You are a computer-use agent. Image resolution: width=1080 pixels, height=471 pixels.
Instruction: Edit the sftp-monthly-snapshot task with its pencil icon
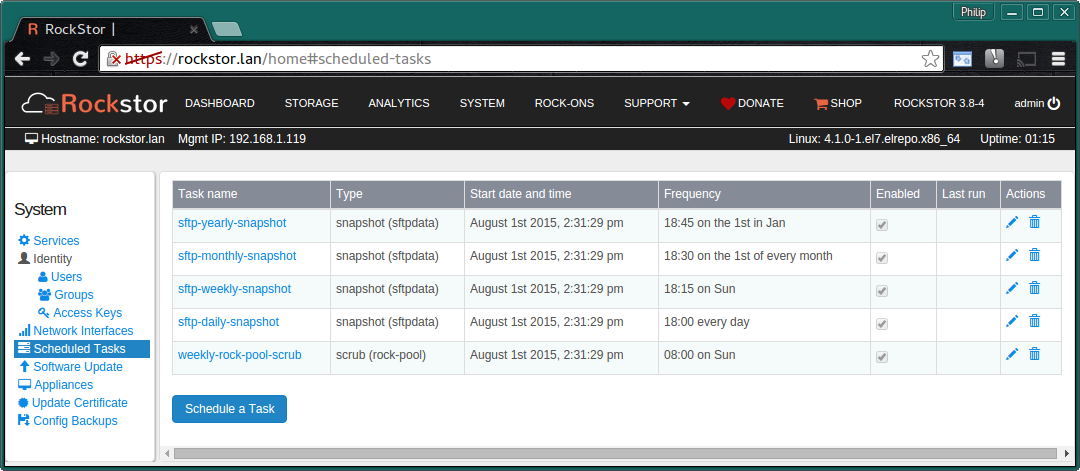[1012, 255]
